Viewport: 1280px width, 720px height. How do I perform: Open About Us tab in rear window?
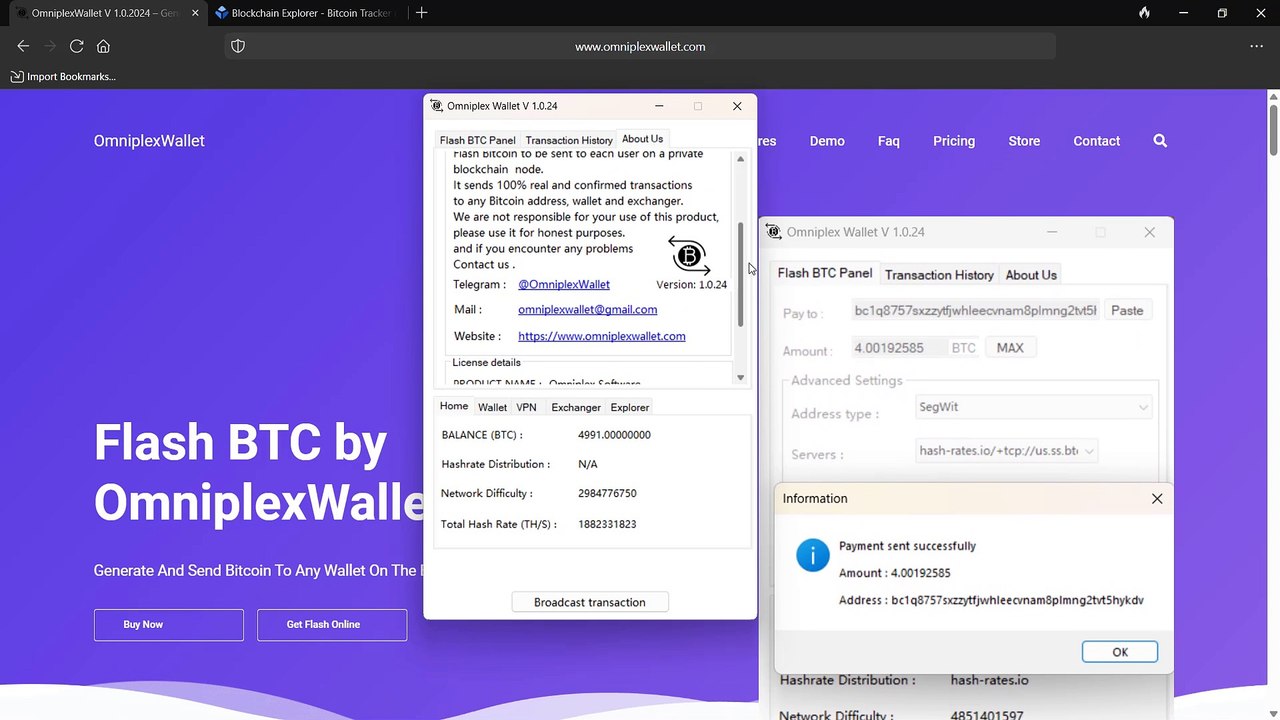pyautogui.click(x=1031, y=275)
